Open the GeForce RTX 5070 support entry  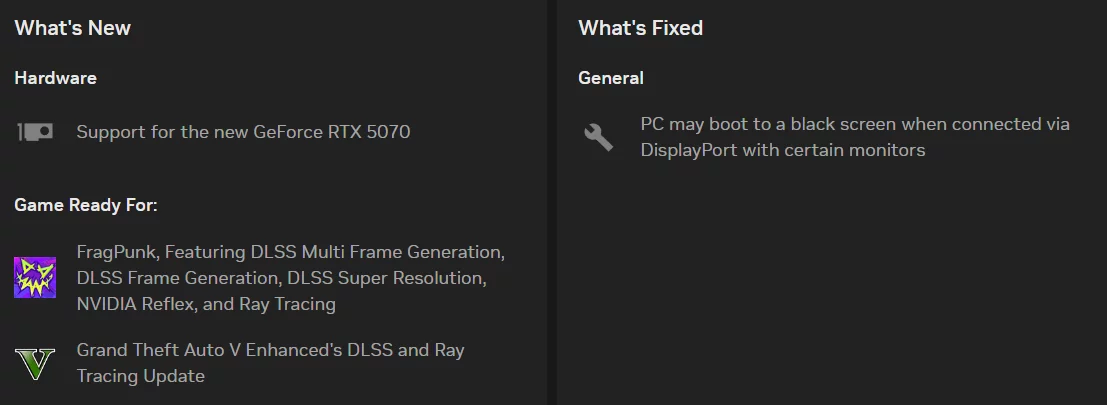tap(243, 132)
